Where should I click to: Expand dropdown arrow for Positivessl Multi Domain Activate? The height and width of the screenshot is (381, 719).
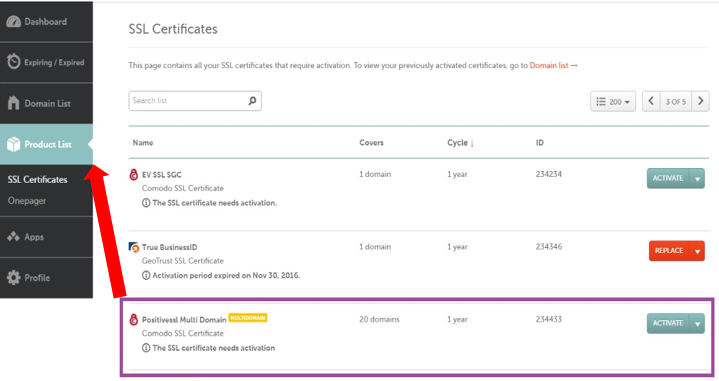point(697,323)
